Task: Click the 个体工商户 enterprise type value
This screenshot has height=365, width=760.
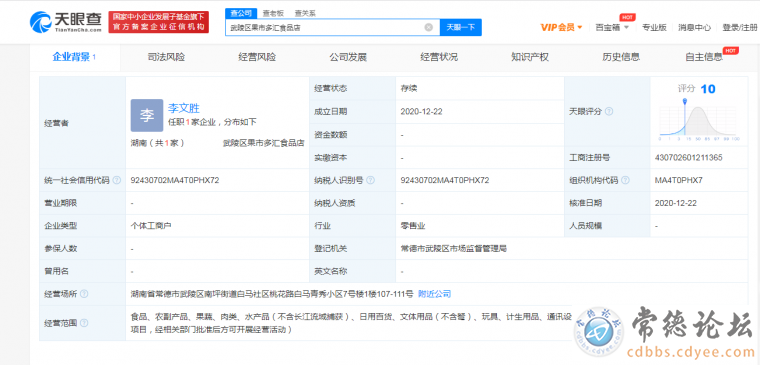Action: click(151, 226)
